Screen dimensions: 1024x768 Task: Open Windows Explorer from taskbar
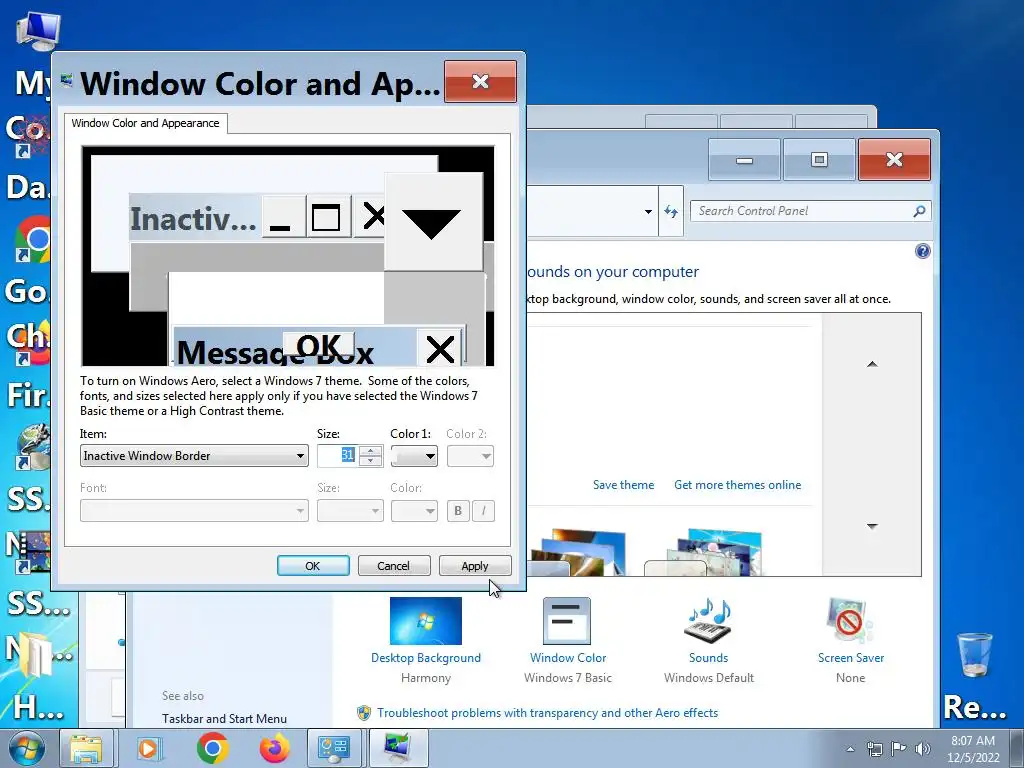coord(86,748)
